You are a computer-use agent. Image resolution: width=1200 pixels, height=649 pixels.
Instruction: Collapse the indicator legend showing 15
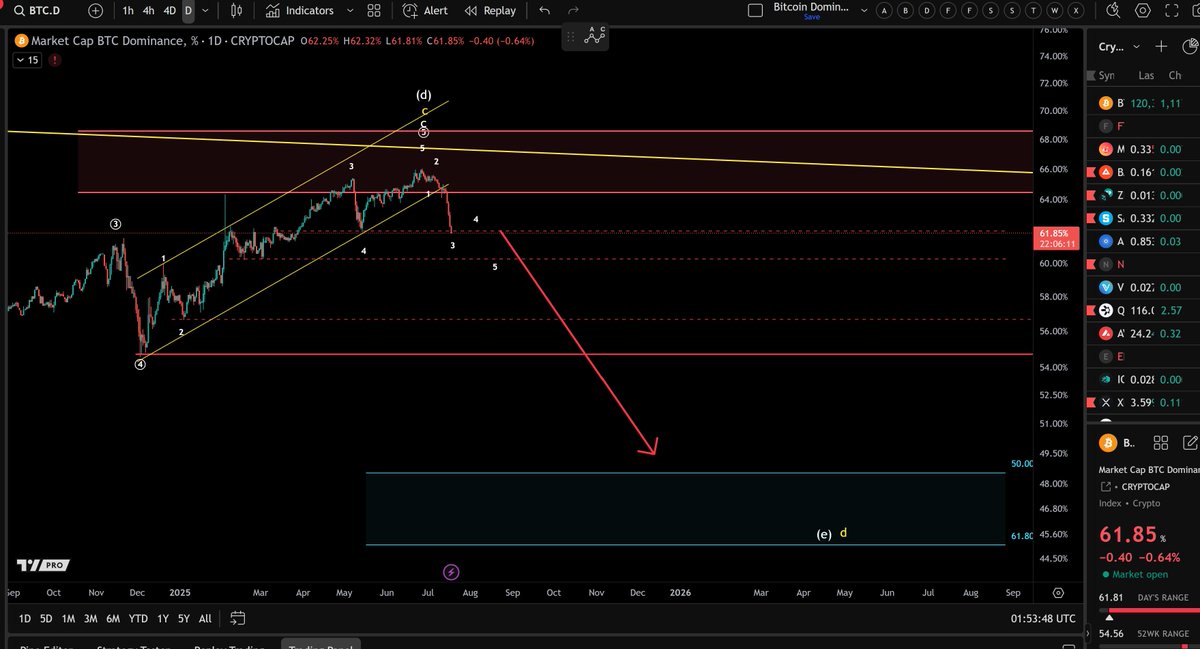(x=28, y=60)
